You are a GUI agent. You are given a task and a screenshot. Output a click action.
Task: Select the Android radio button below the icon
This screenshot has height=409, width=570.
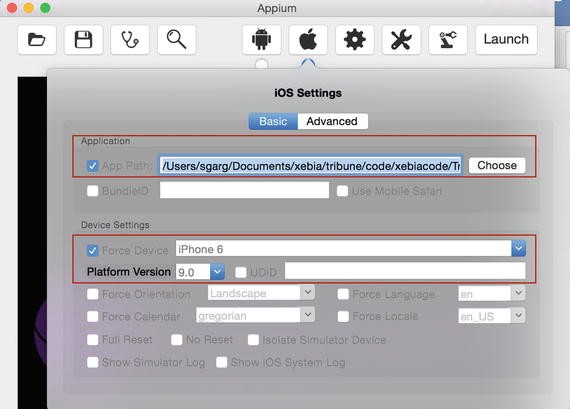[261, 64]
